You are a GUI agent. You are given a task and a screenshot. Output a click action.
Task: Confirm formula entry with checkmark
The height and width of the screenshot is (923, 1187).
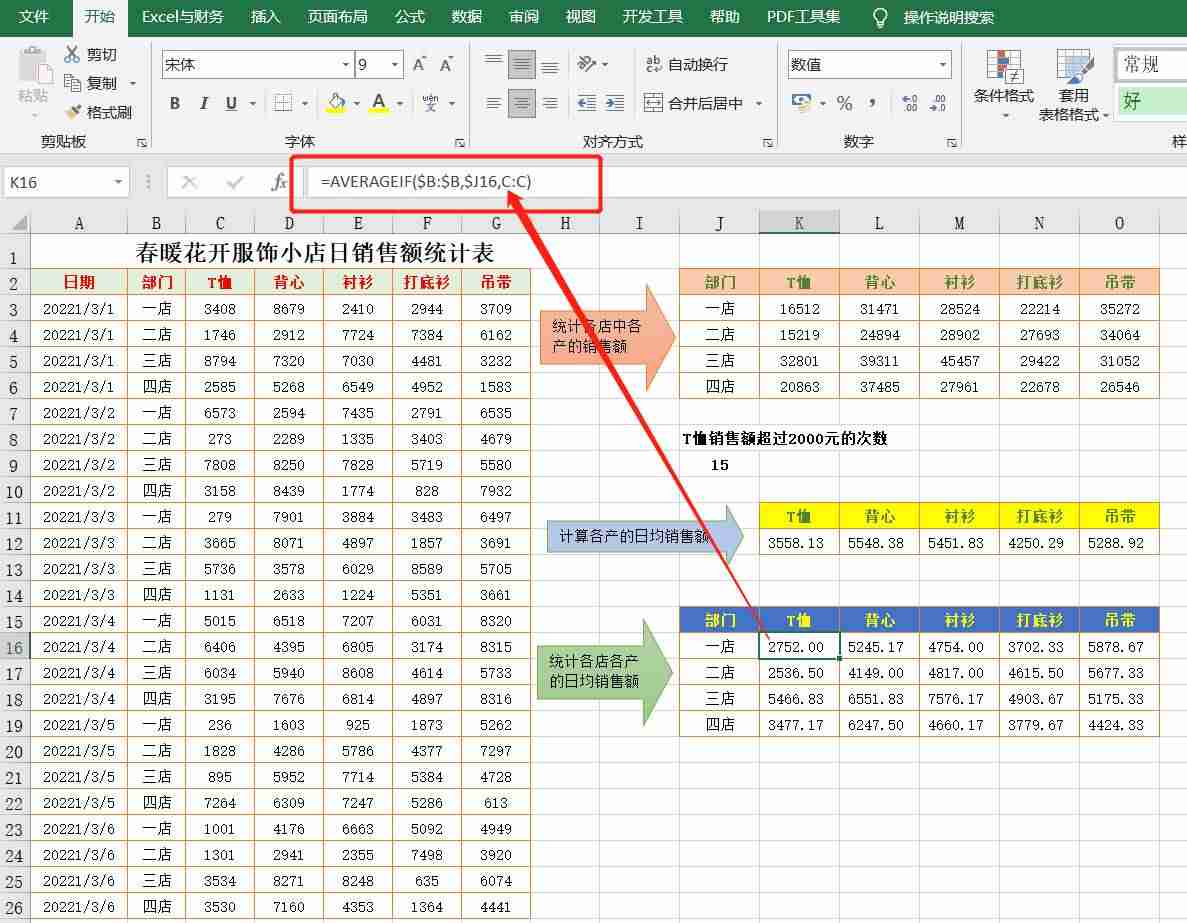pyautogui.click(x=235, y=182)
